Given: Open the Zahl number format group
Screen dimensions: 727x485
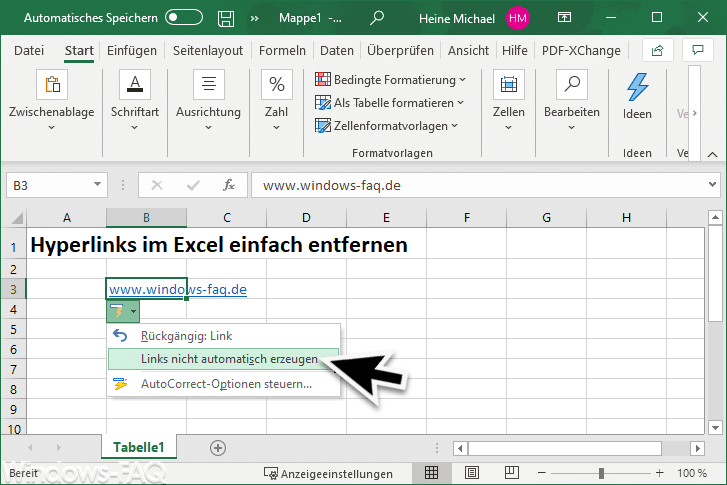Looking at the screenshot, I should (x=276, y=99).
